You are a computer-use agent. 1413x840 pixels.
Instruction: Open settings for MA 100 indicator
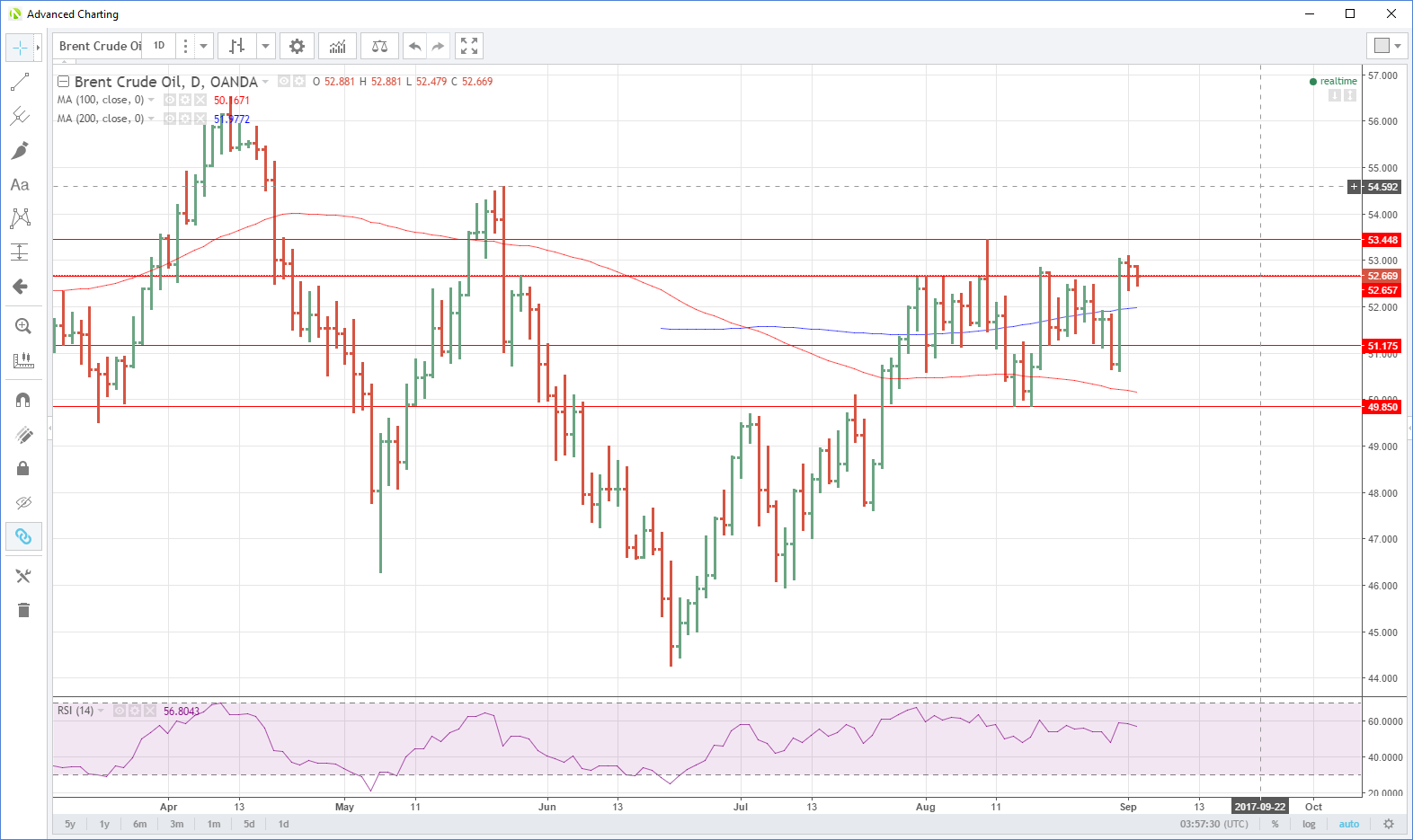pos(185,100)
